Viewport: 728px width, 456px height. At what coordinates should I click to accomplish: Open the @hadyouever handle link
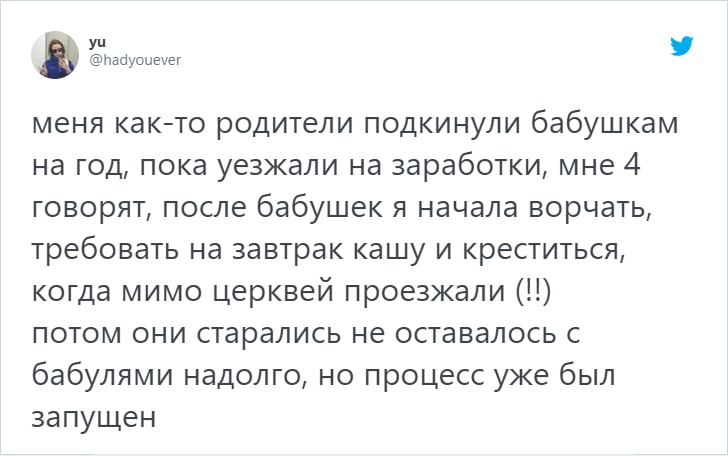(135, 60)
